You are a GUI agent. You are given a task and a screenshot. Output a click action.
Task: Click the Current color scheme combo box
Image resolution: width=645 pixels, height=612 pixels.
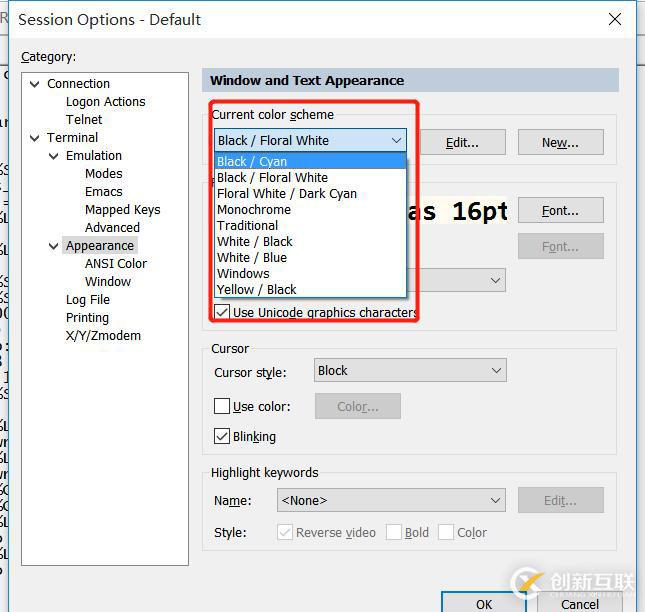pyautogui.click(x=310, y=140)
